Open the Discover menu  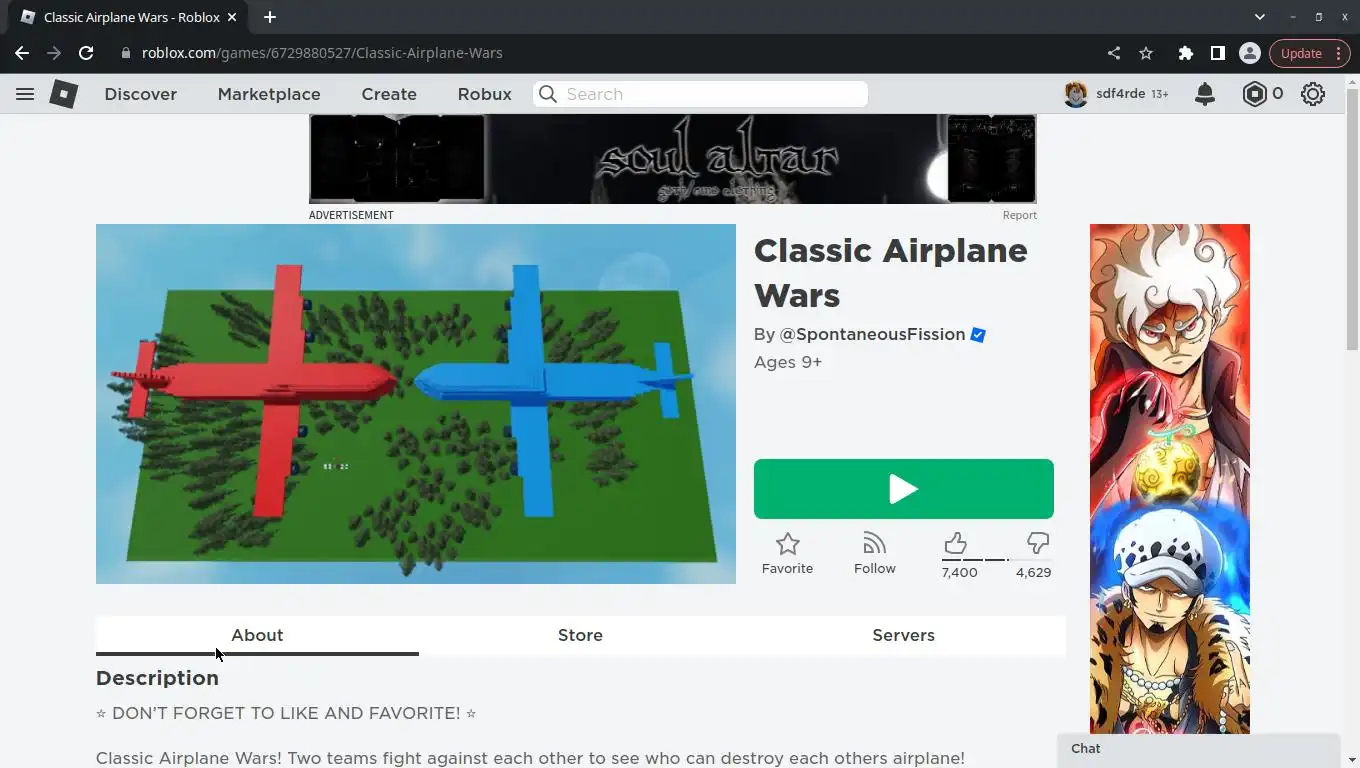(141, 94)
